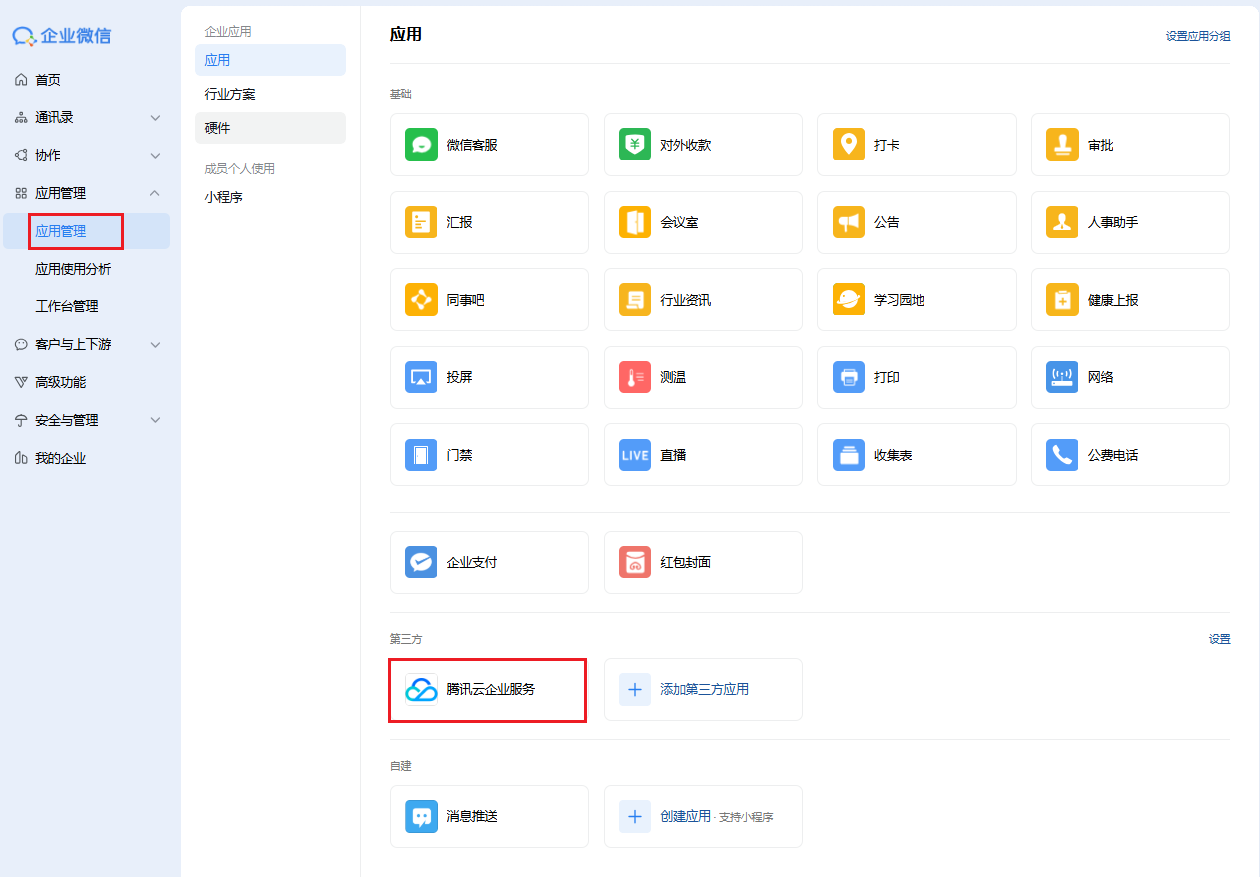This screenshot has width=1260, height=877.
Task: Expand the 协作 sidebar section arrow
Action: click(x=155, y=155)
